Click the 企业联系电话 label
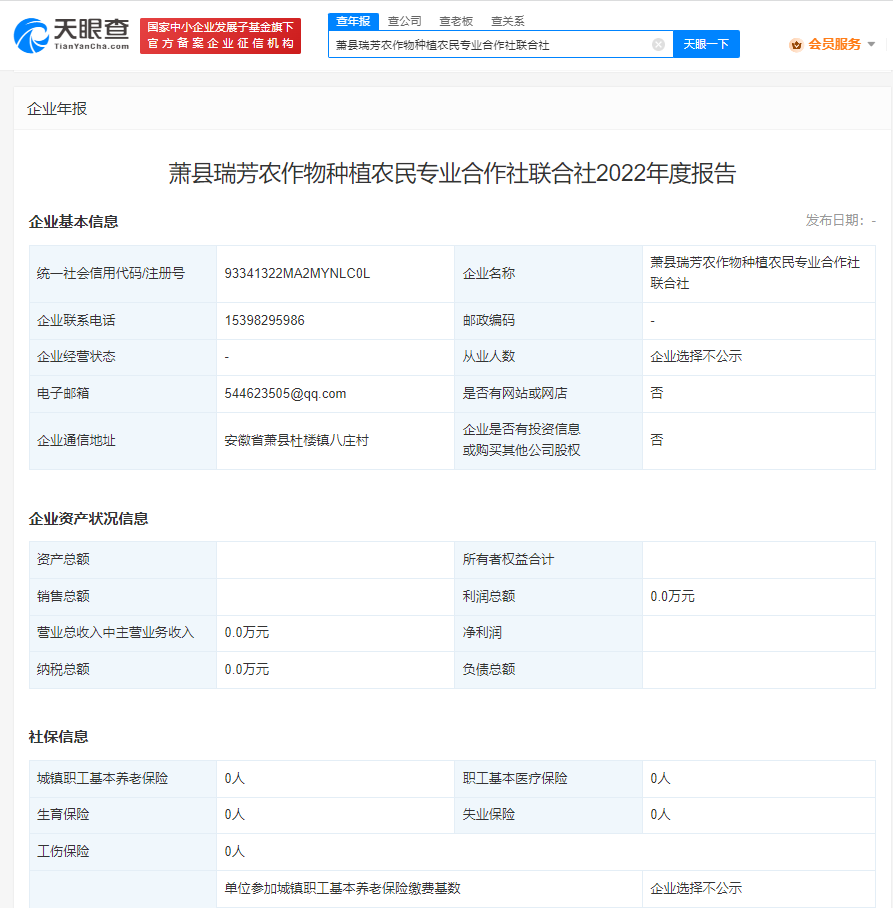The height and width of the screenshot is (908, 893). (x=76, y=320)
